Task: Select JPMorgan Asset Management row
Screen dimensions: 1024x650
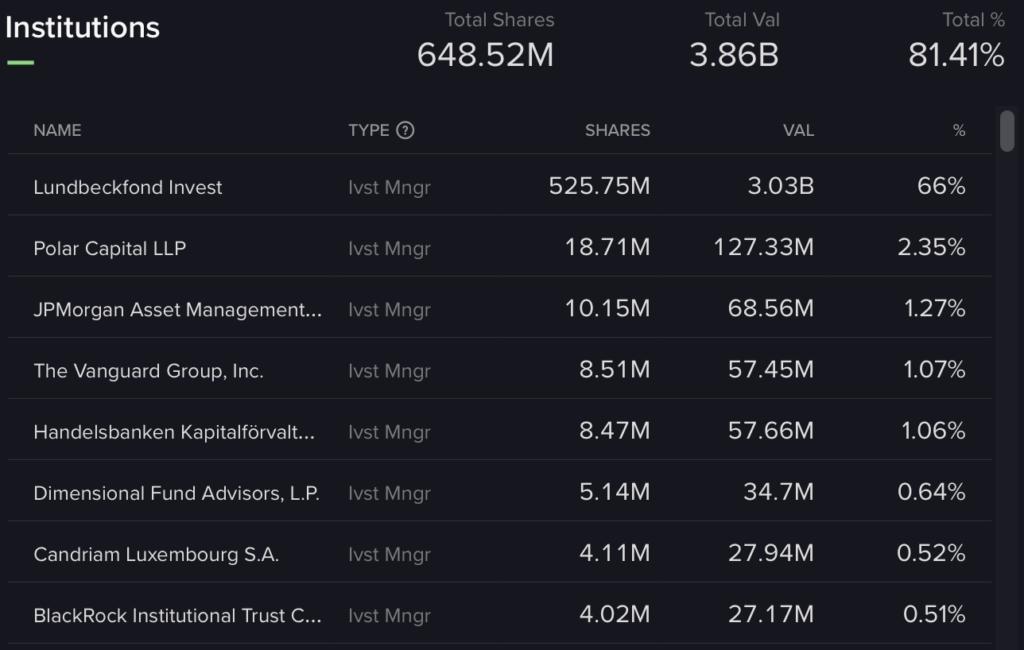Action: 177,310
